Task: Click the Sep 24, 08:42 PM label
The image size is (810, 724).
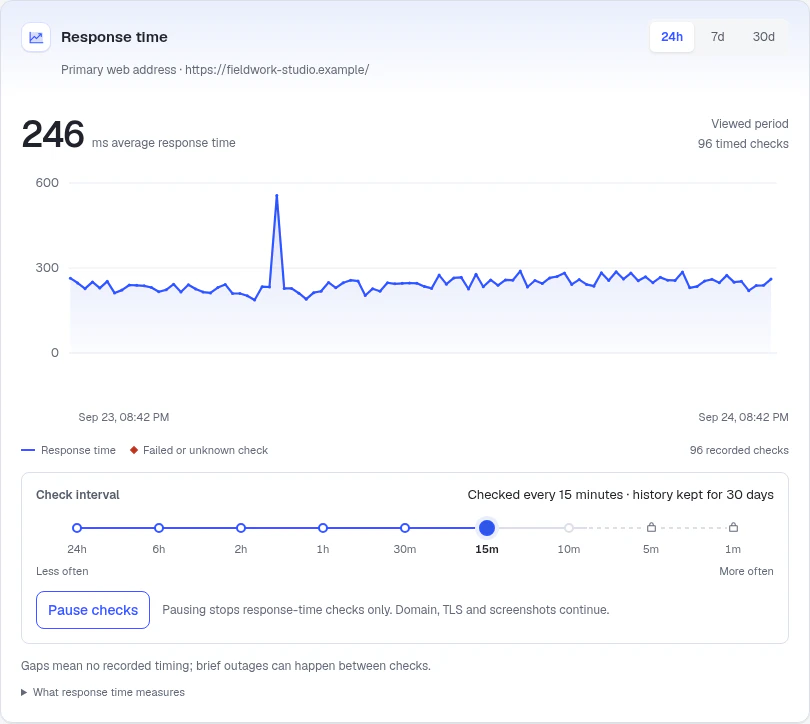Action: (x=743, y=417)
